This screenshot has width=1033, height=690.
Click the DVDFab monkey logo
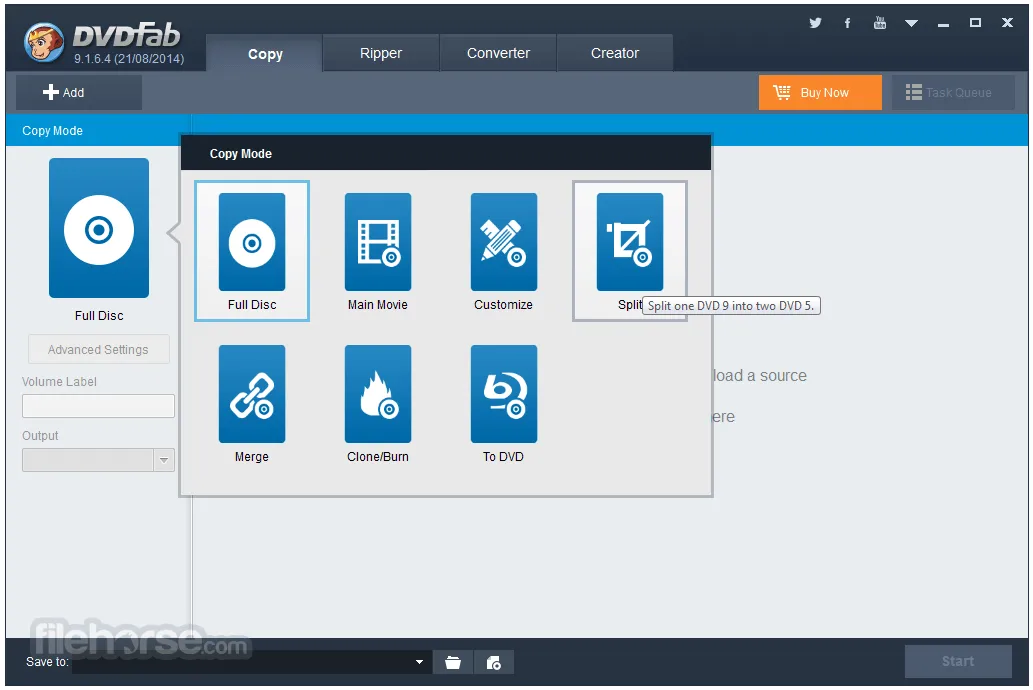click(44, 42)
